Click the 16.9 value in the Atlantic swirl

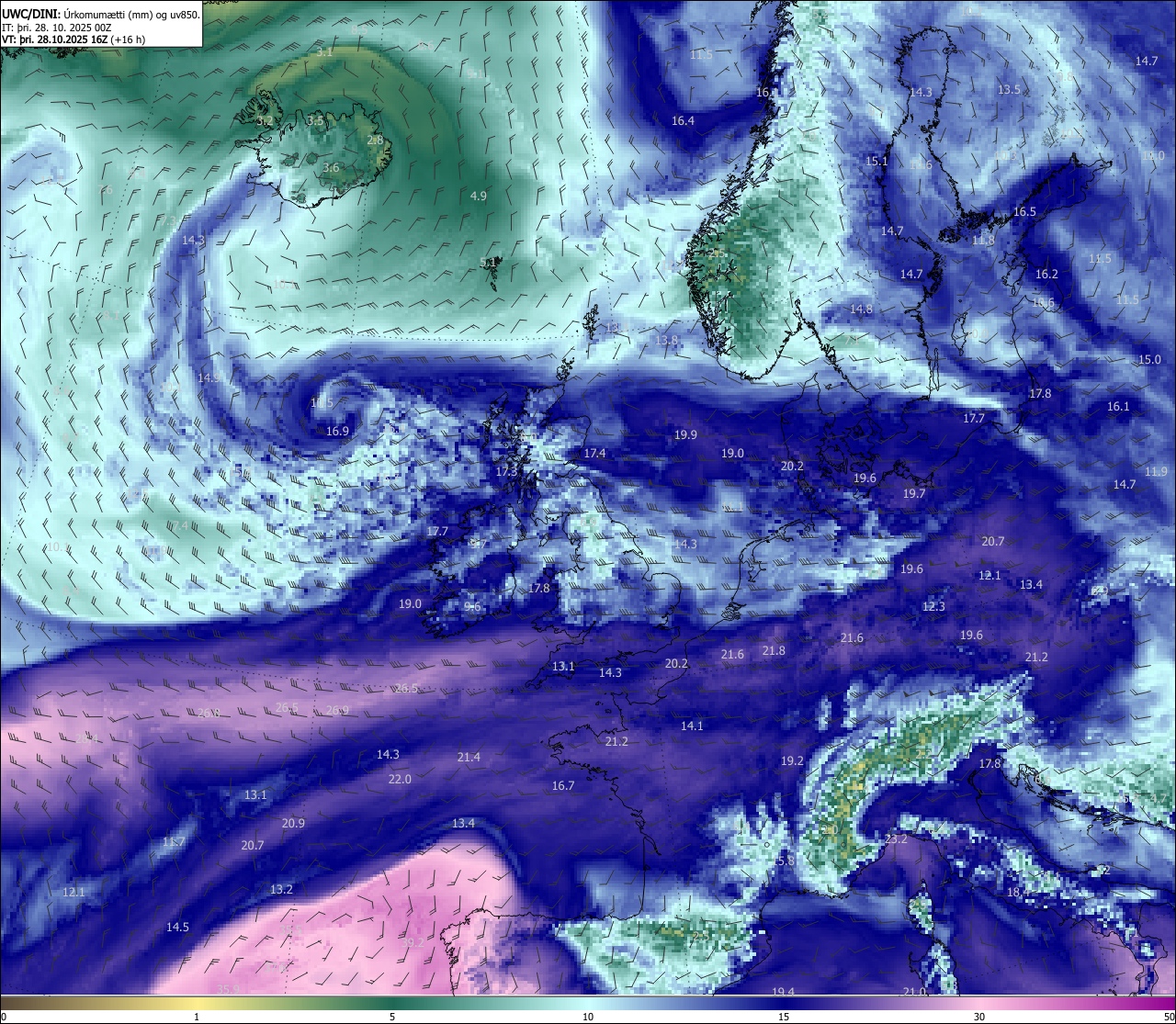point(338,431)
